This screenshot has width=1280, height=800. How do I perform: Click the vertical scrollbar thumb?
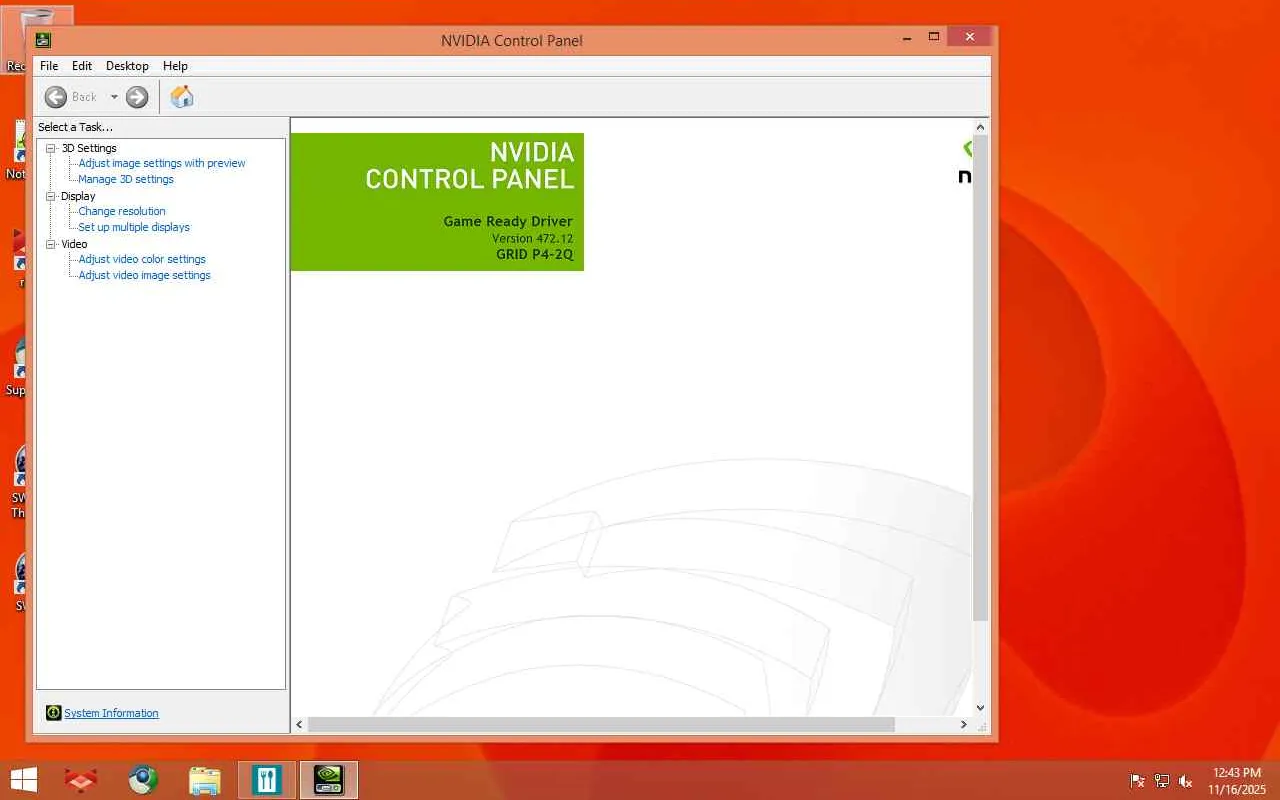pyautogui.click(x=980, y=378)
